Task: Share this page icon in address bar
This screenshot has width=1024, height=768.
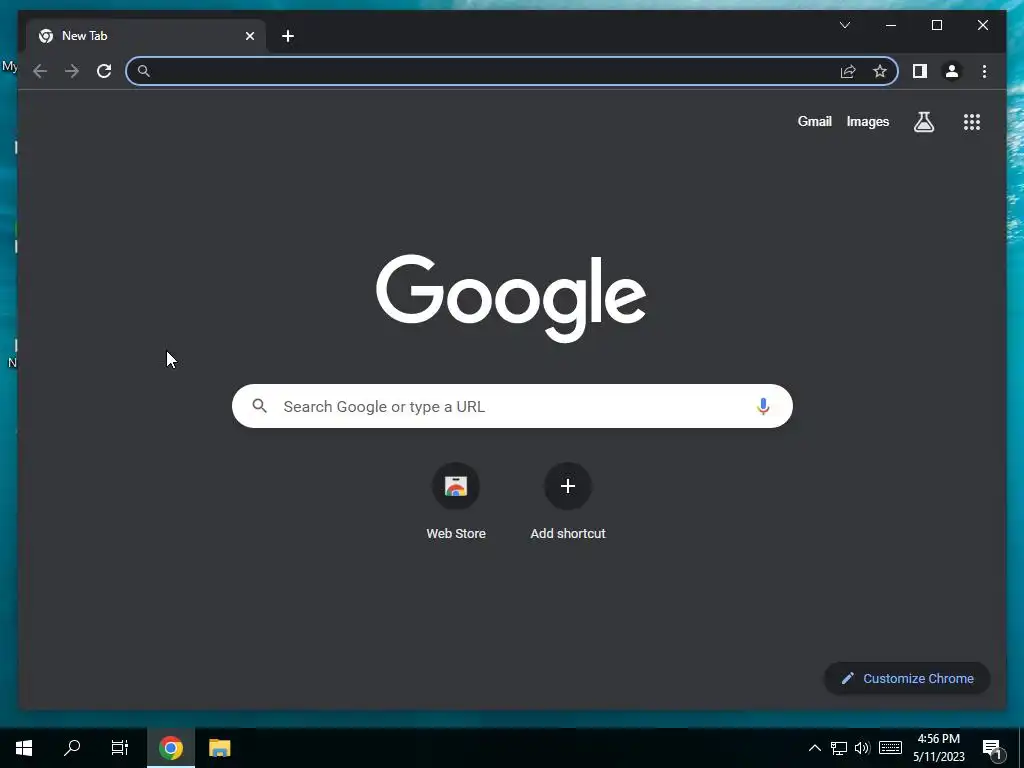Action: (848, 71)
